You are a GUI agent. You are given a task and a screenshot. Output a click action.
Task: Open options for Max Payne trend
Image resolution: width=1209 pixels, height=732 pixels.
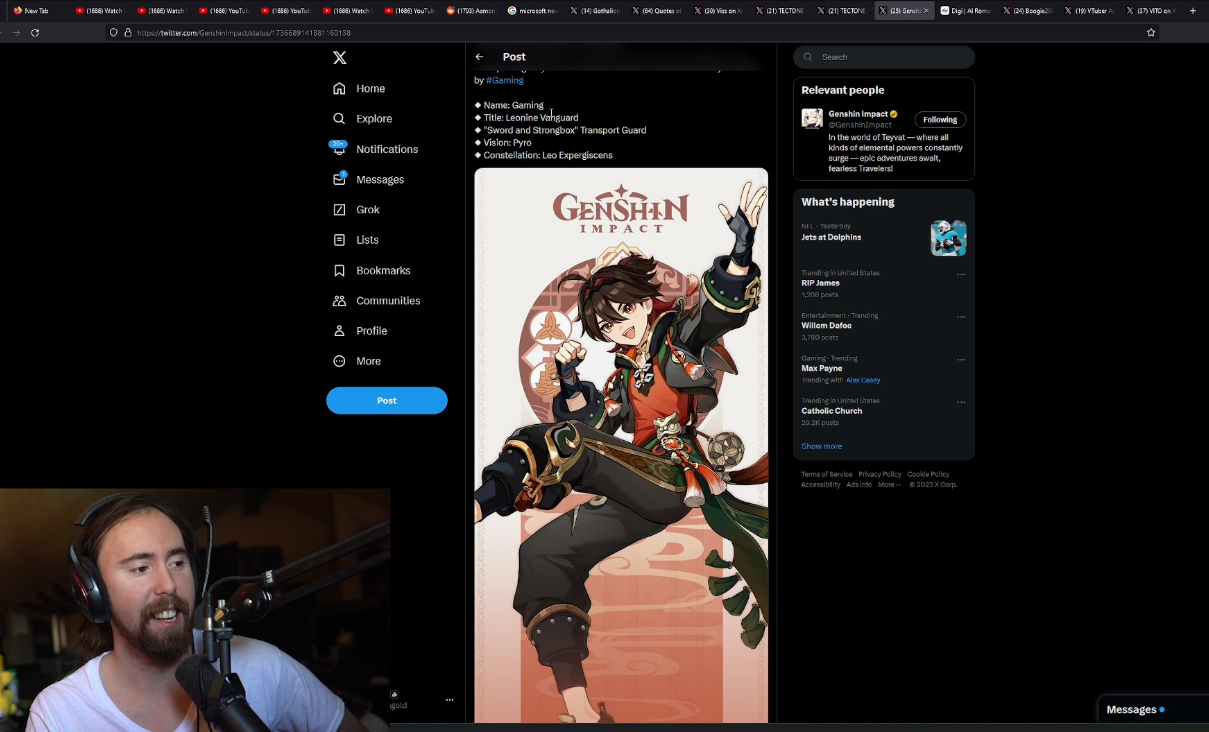click(961, 359)
